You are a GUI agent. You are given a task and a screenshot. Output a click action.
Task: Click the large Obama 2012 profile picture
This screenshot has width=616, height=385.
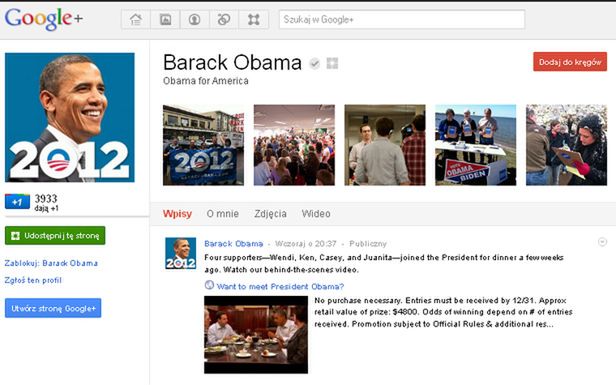click(x=70, y=117)
